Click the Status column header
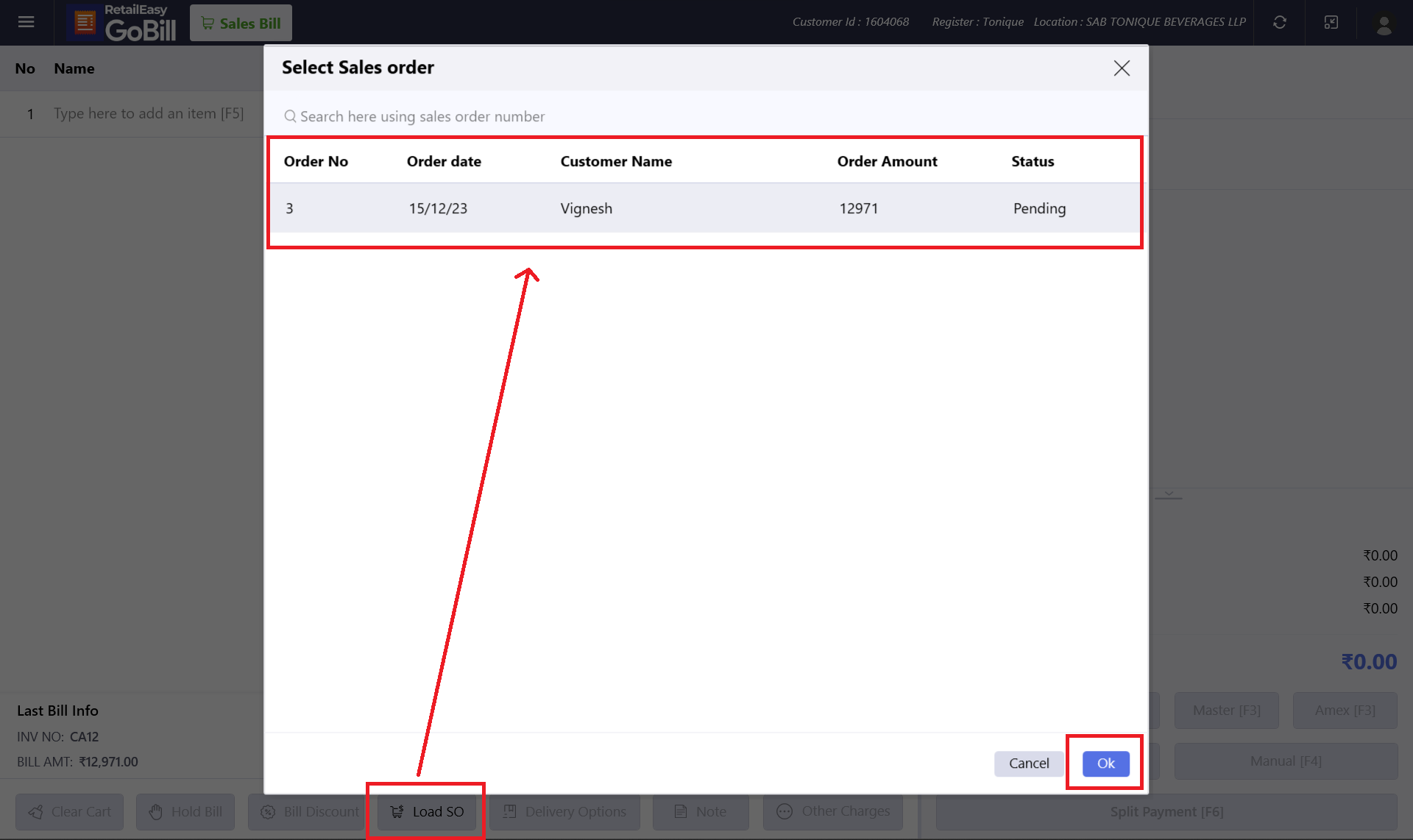This screenshot has height=840, width=1413. 1032,161
